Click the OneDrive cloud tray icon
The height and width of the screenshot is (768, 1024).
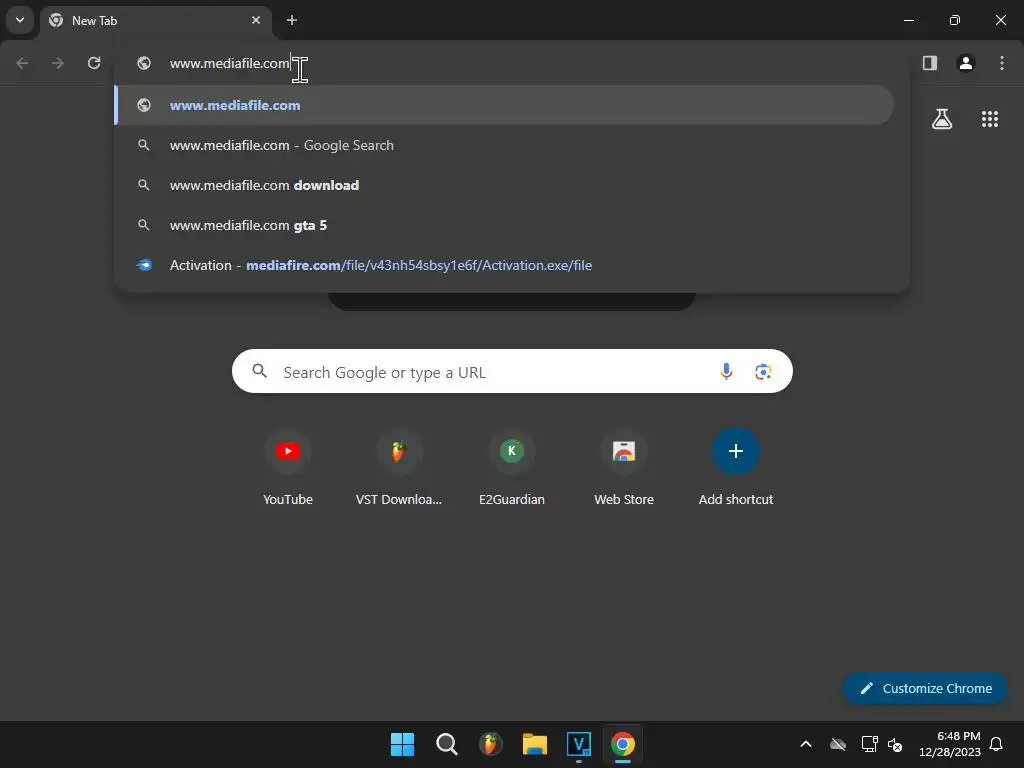[838, 744]
